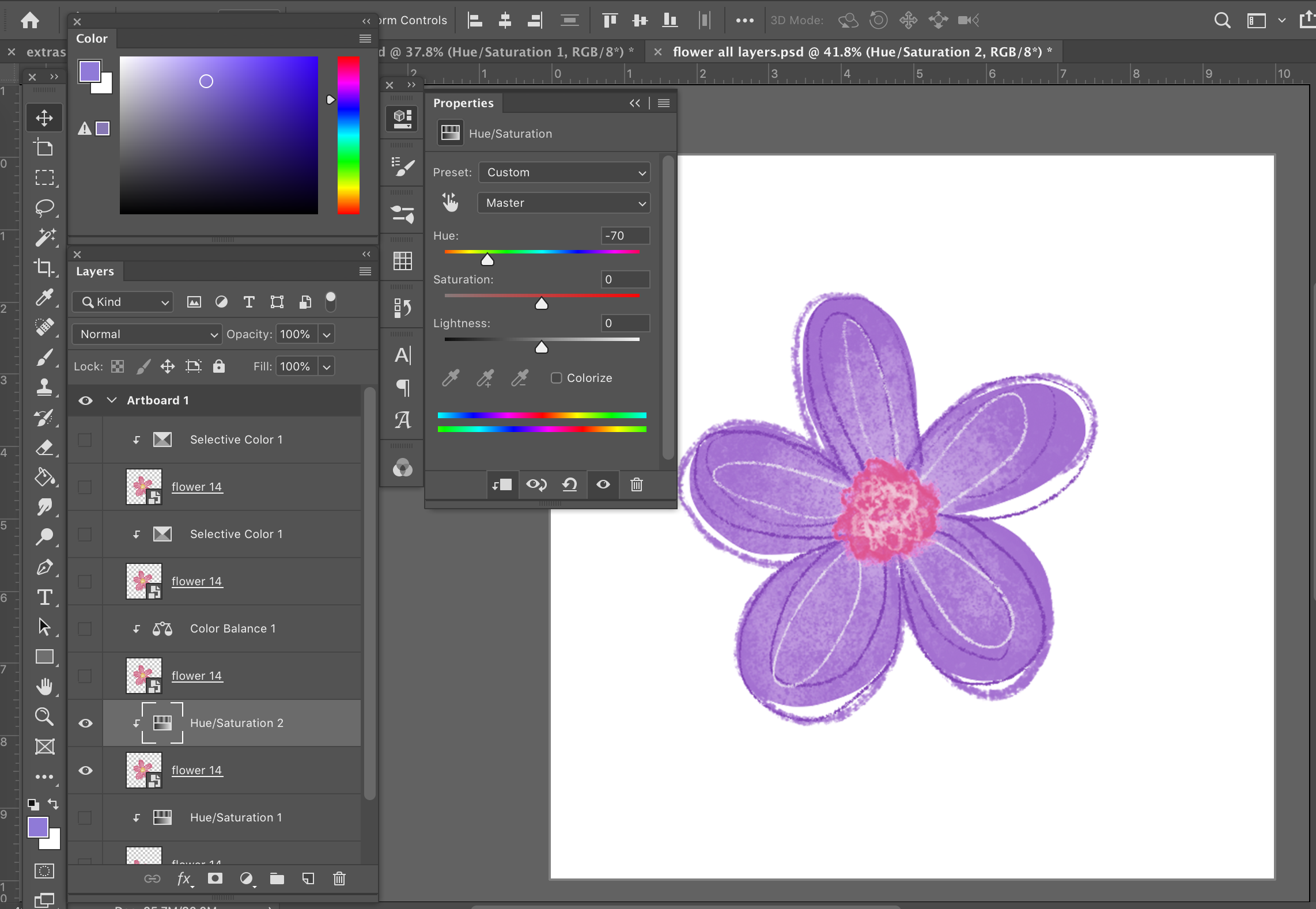Viewport: 1316px width, 909px height.
Task: Open the Kind filter dropdown
Action: 123,302
